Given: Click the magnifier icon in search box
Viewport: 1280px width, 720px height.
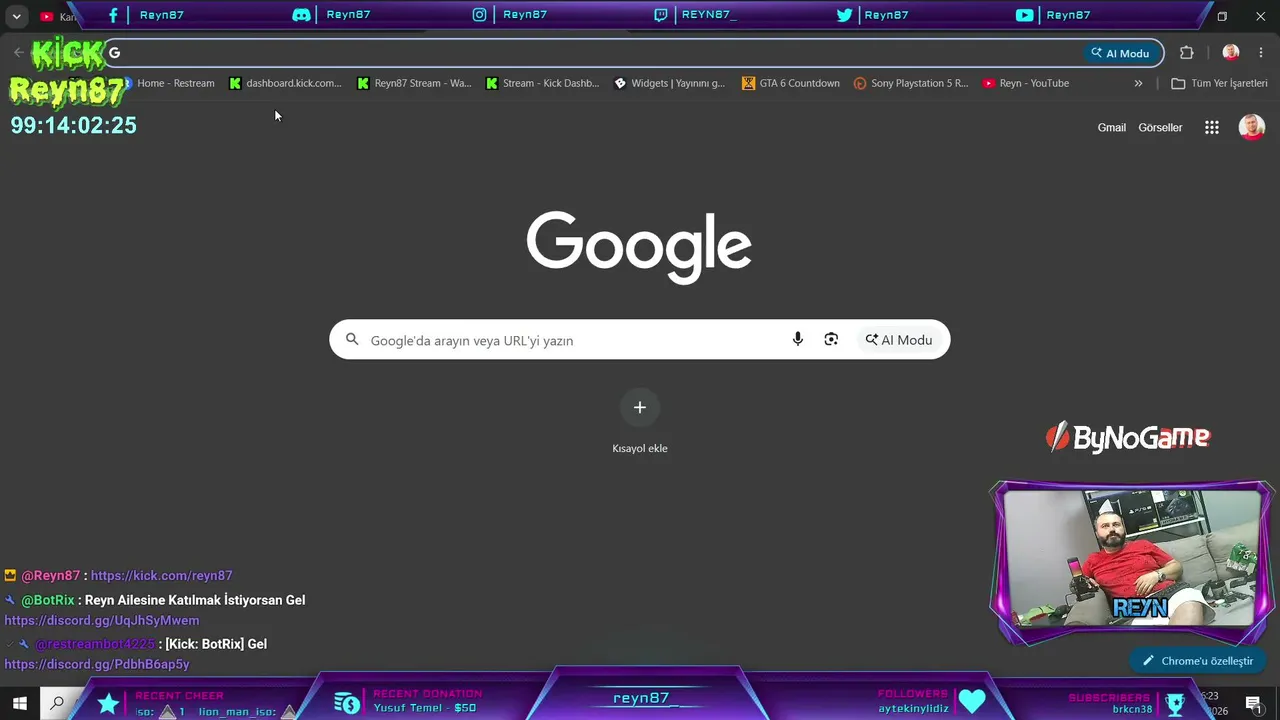Looking at the screenshot, I should [x=352, y=340].
